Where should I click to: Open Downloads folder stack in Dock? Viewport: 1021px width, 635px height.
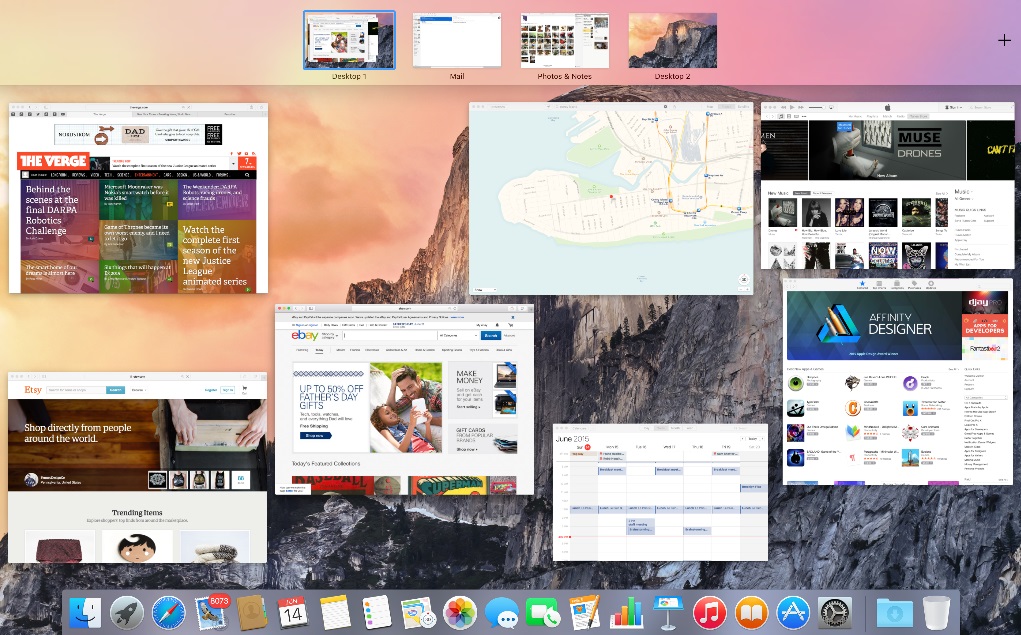point(894,613)
